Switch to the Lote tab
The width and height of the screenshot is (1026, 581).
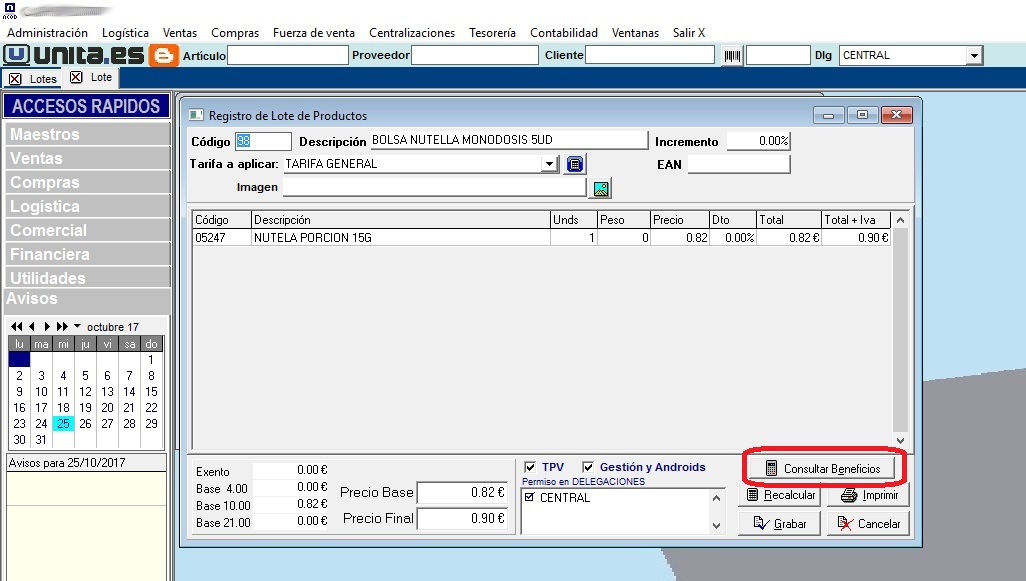101,77
